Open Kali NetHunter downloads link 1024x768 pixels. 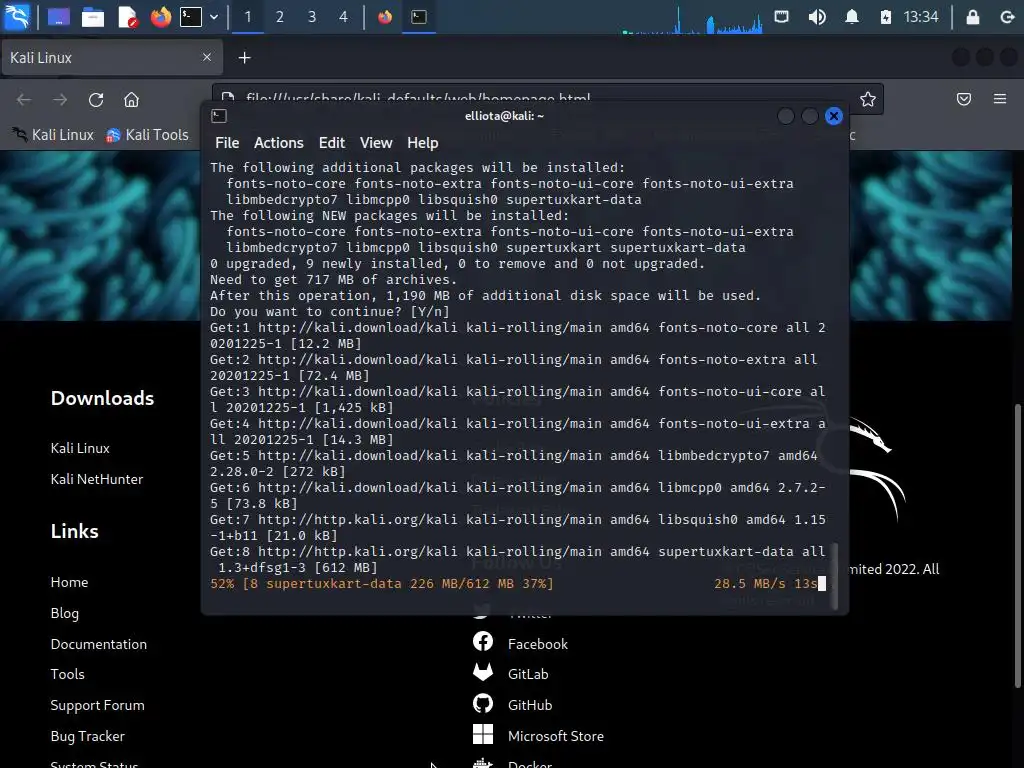point(97,479)
